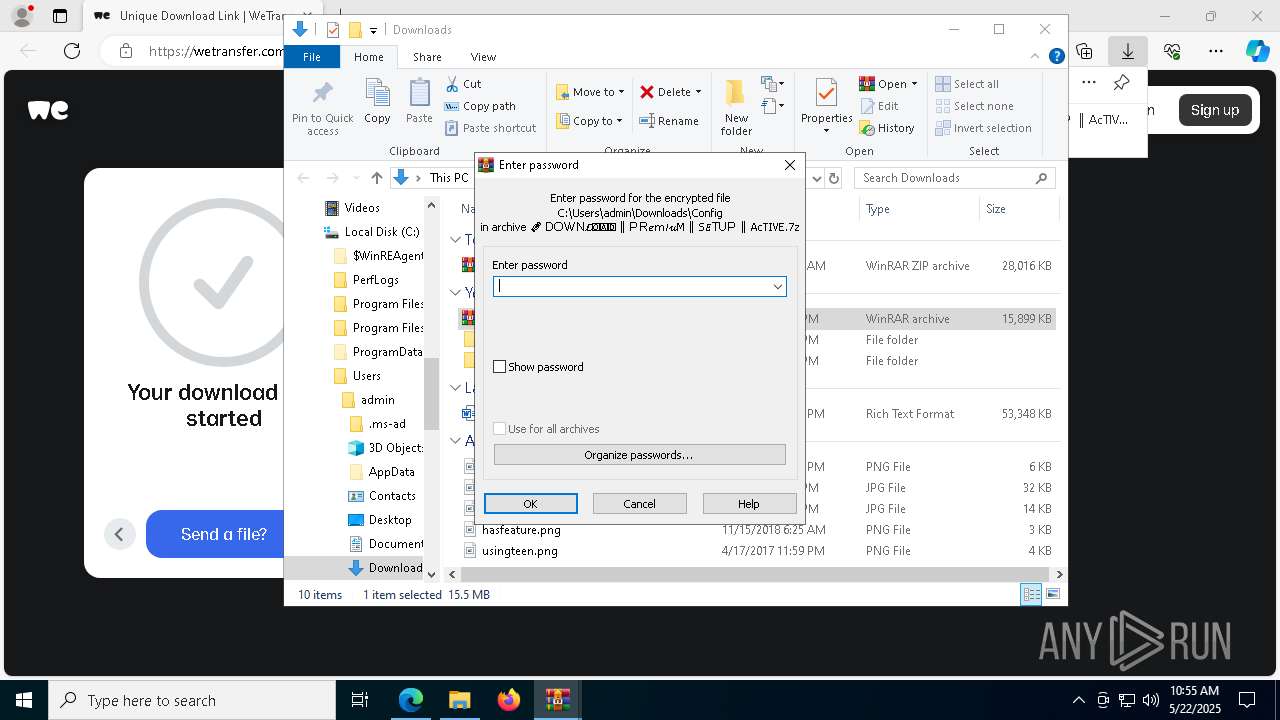Go up one folder level arrow
The height and width of the screenshot is (720, 1280).
(x=376, y=178)
